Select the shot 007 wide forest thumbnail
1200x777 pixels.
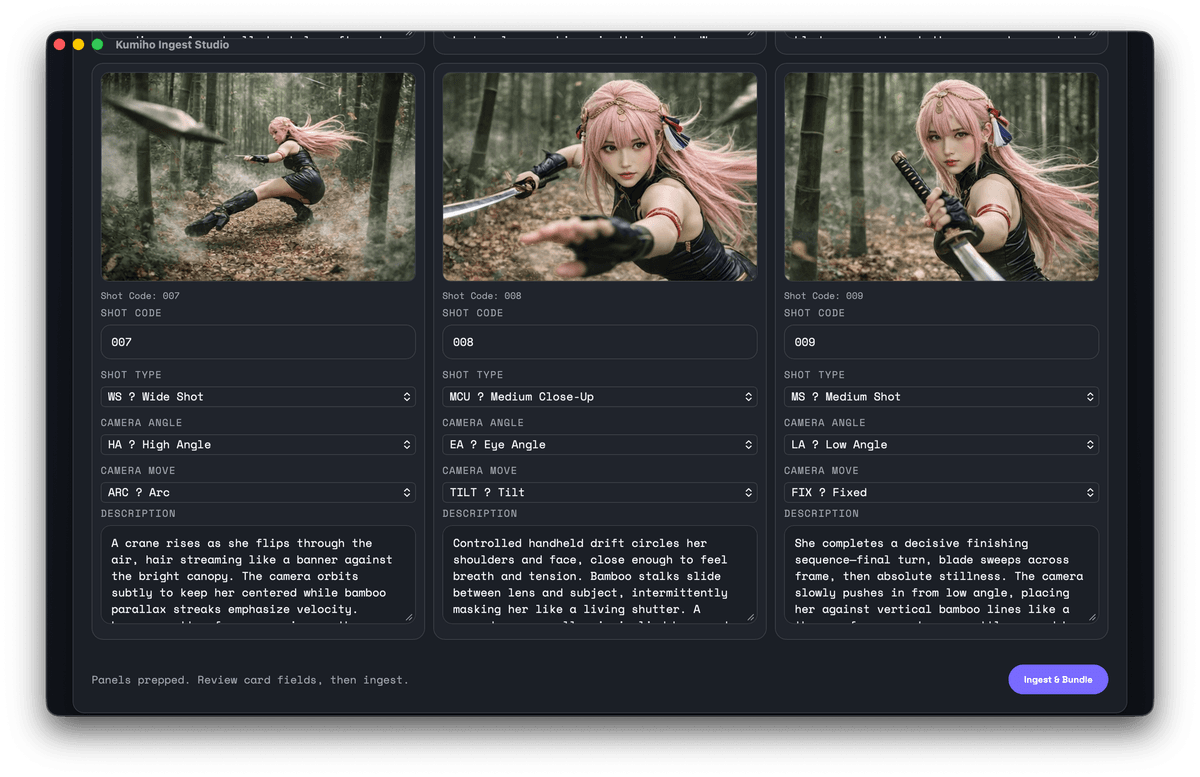(x=258, y=177)
